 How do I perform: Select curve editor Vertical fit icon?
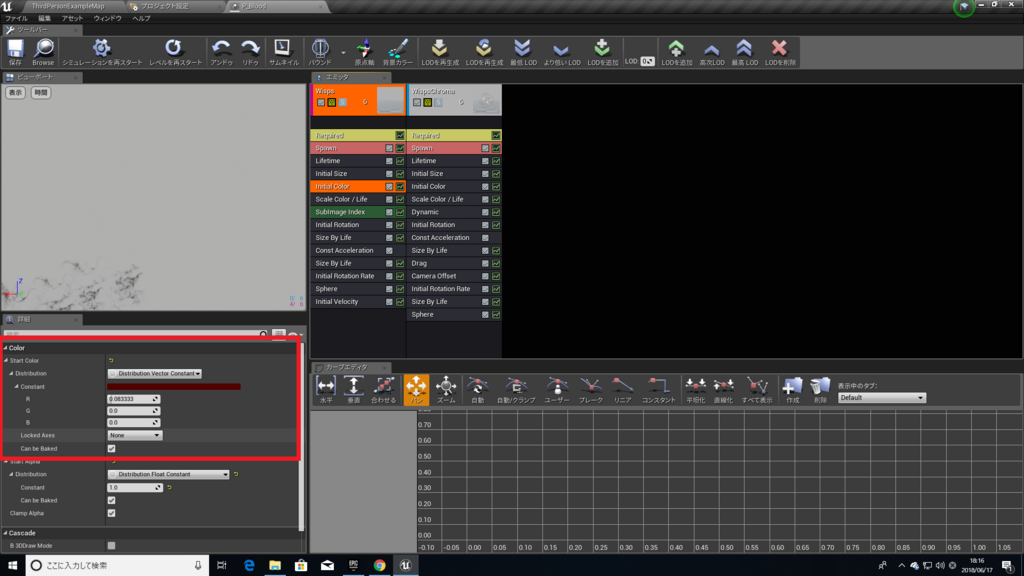[353, 390]
